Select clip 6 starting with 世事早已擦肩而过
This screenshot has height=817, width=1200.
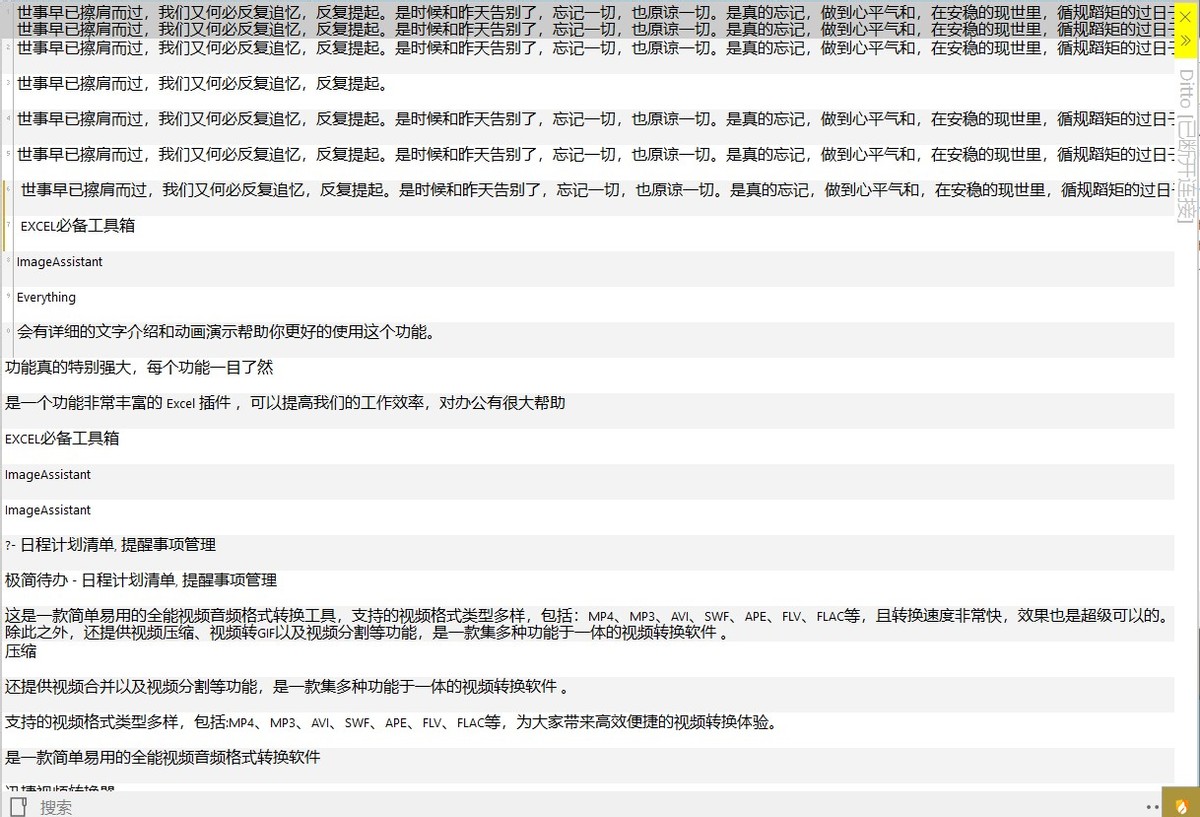tap(587, 198)
